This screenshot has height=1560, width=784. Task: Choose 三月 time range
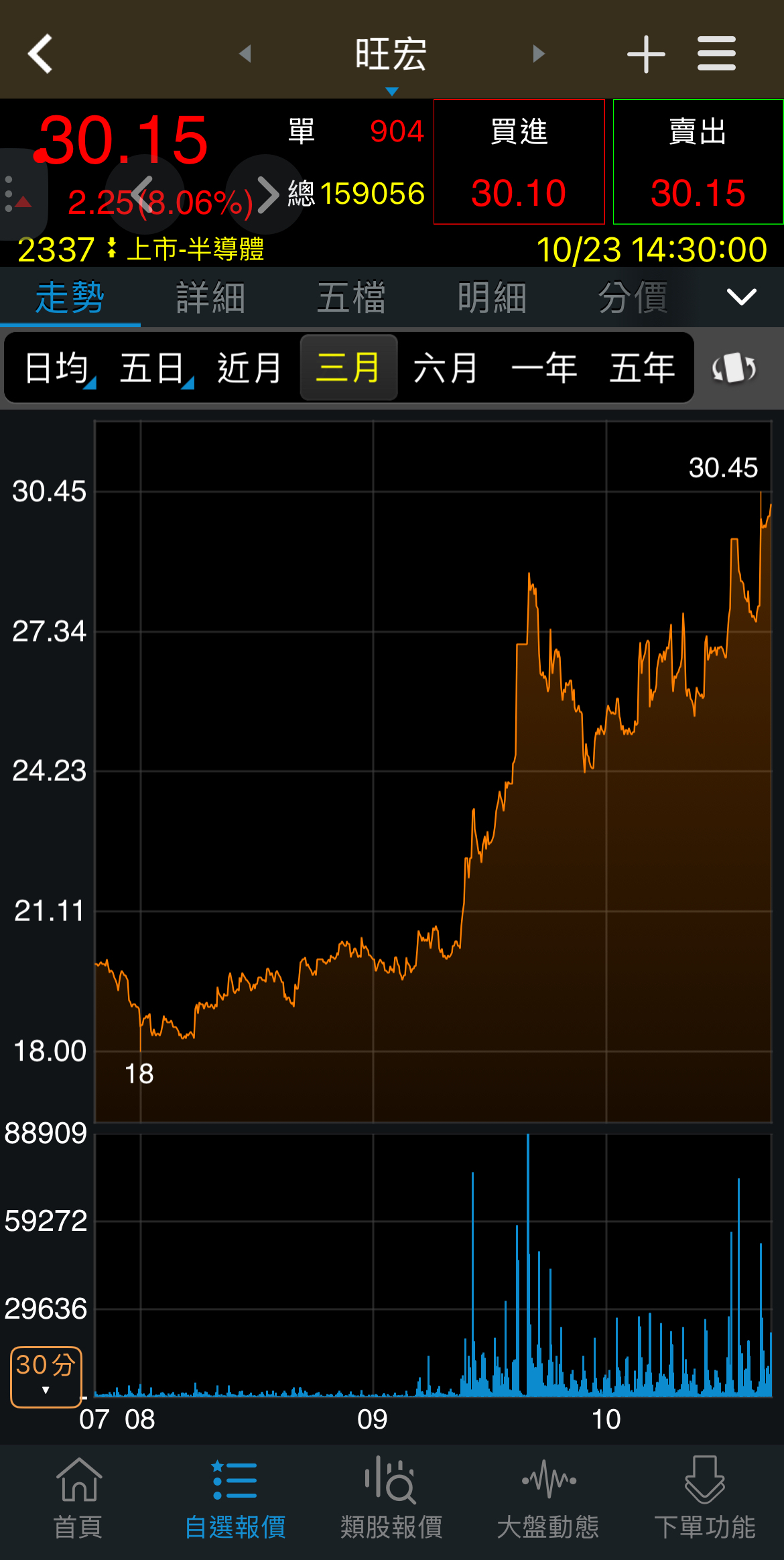348,368
